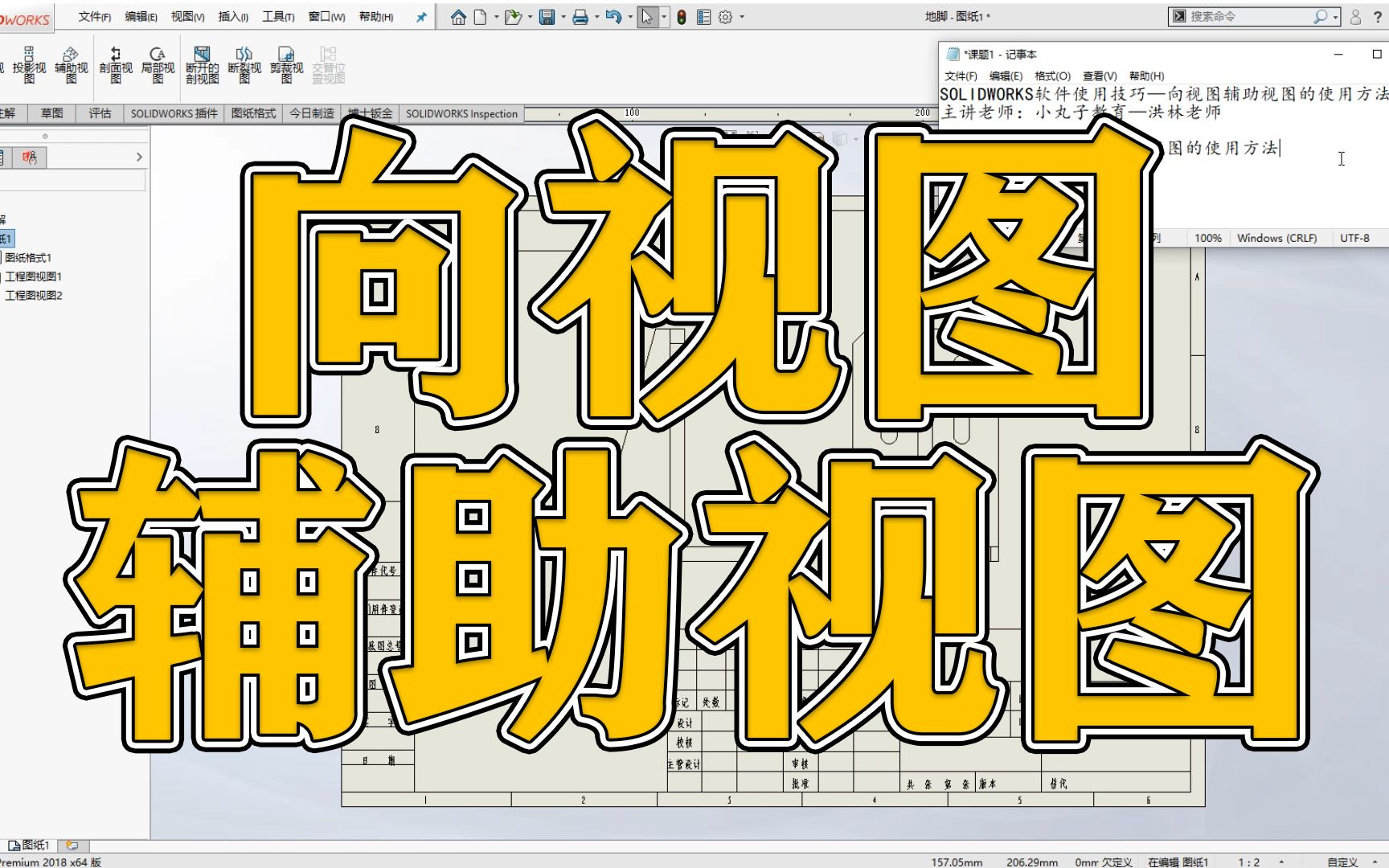1389x868 pixels.
Task: Create a new document with New icon
Action: click(480, 17)
